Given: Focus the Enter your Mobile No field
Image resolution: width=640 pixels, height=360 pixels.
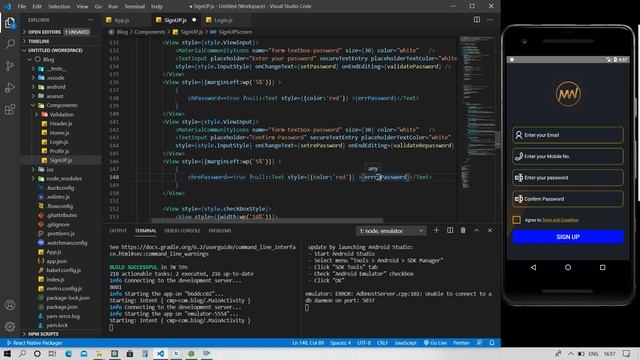Looking at the screenshot, I should coord(568,156).
